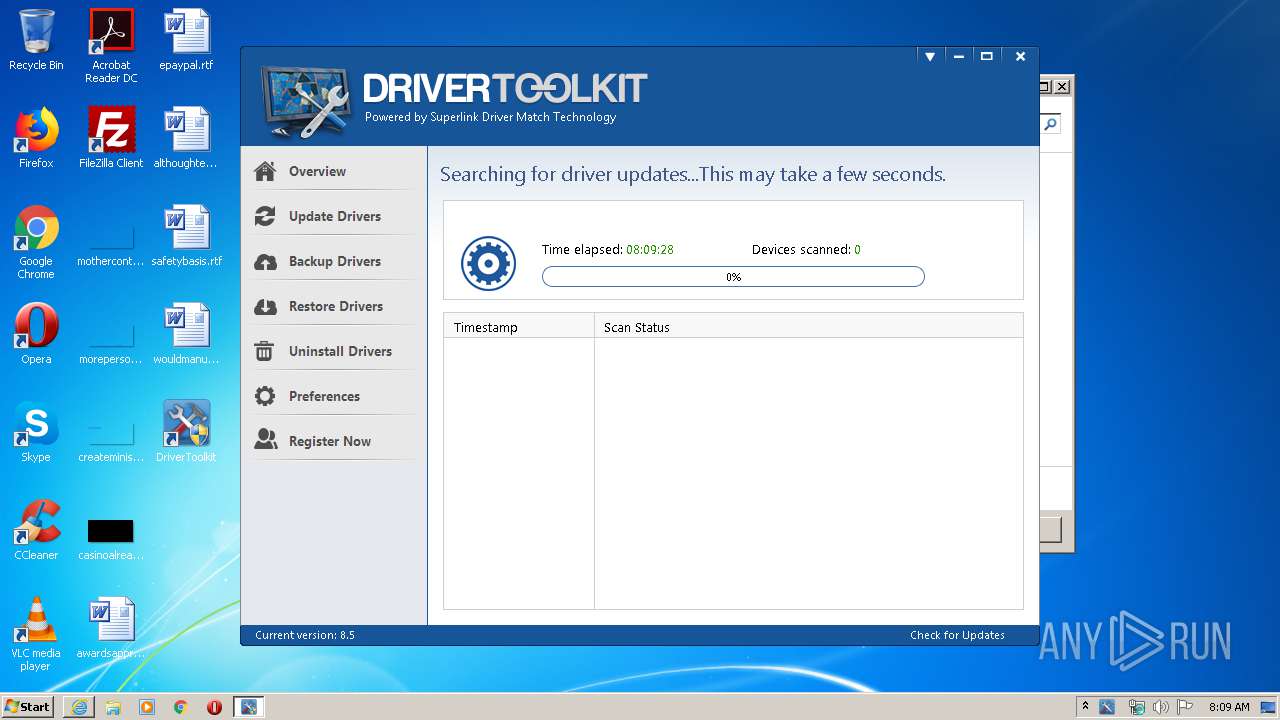Open the Skype desktop shortcut
The width and height of the screenshot is (1280, 720).
click(x=36, y=432)
